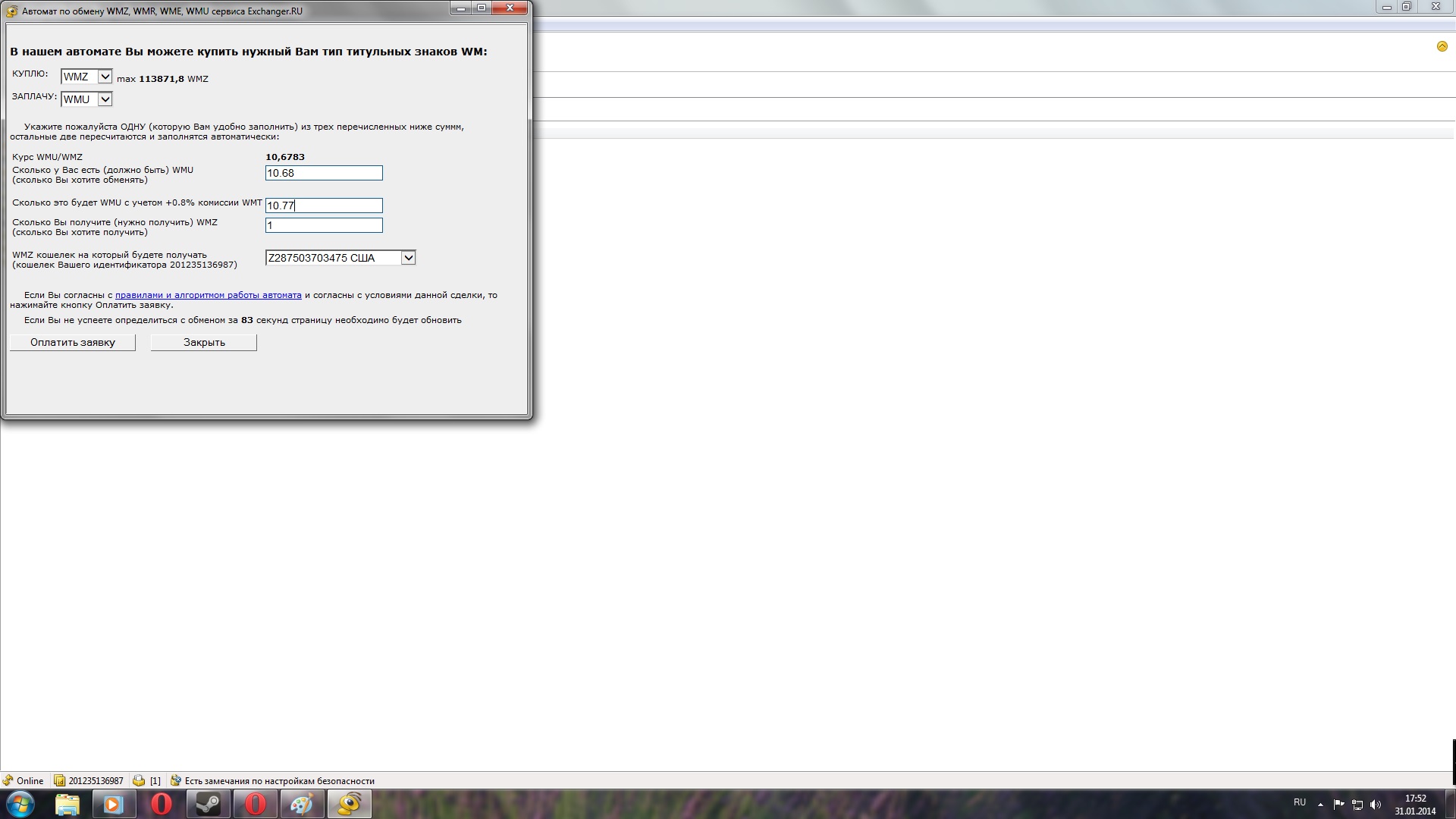Click the WebMoney ant icon in the dialog title bar
This screenshot has height=819, width=1456.
tap(11, 11)
